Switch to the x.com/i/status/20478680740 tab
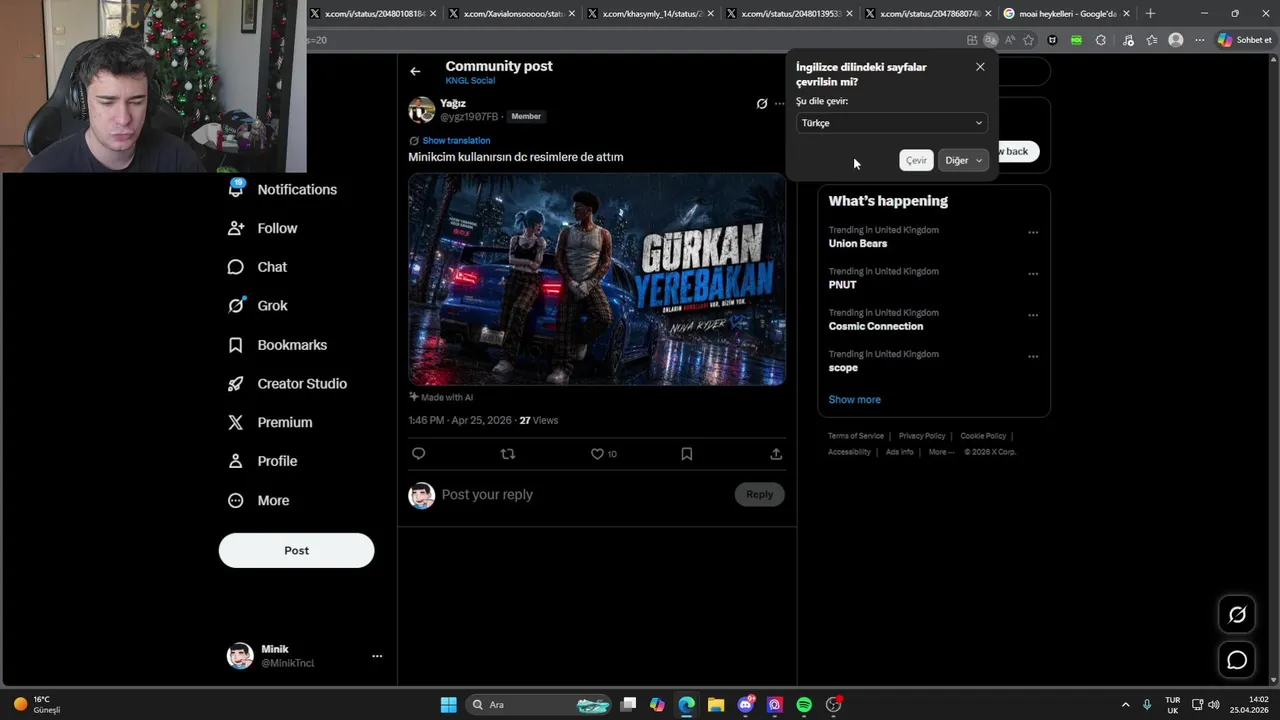 point(928,14)
